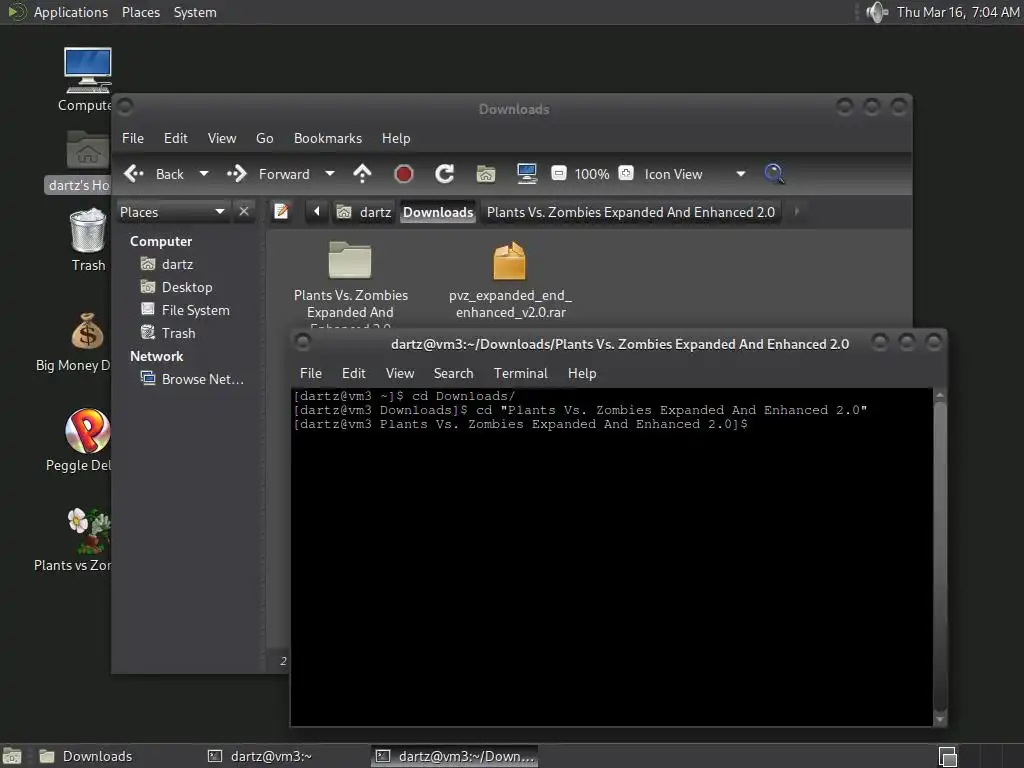Open the Icon View mode dropdown

tap(694, 174)
